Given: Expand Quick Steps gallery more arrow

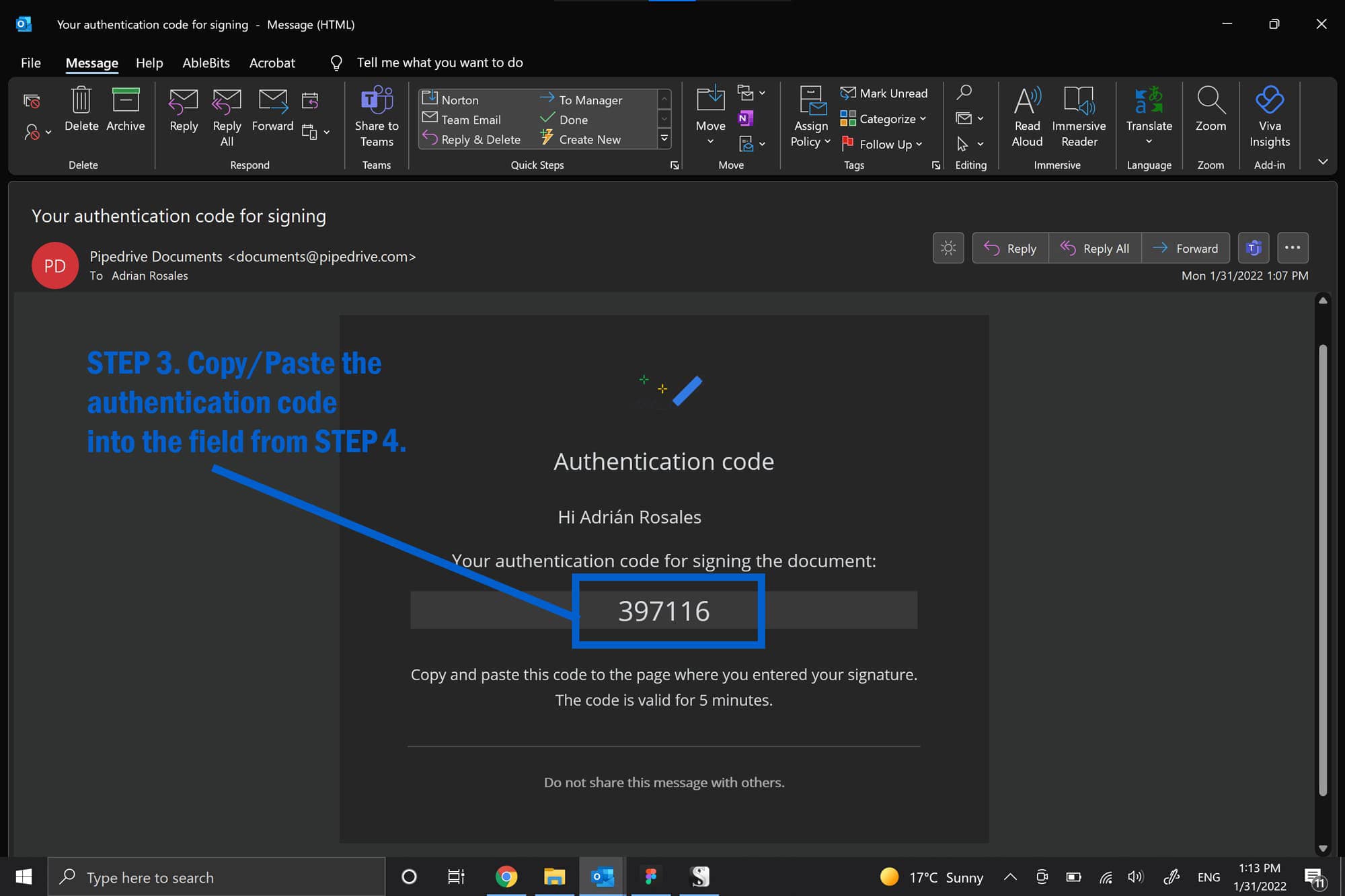Looking at the screenshot, I should [x=664, y=139].
